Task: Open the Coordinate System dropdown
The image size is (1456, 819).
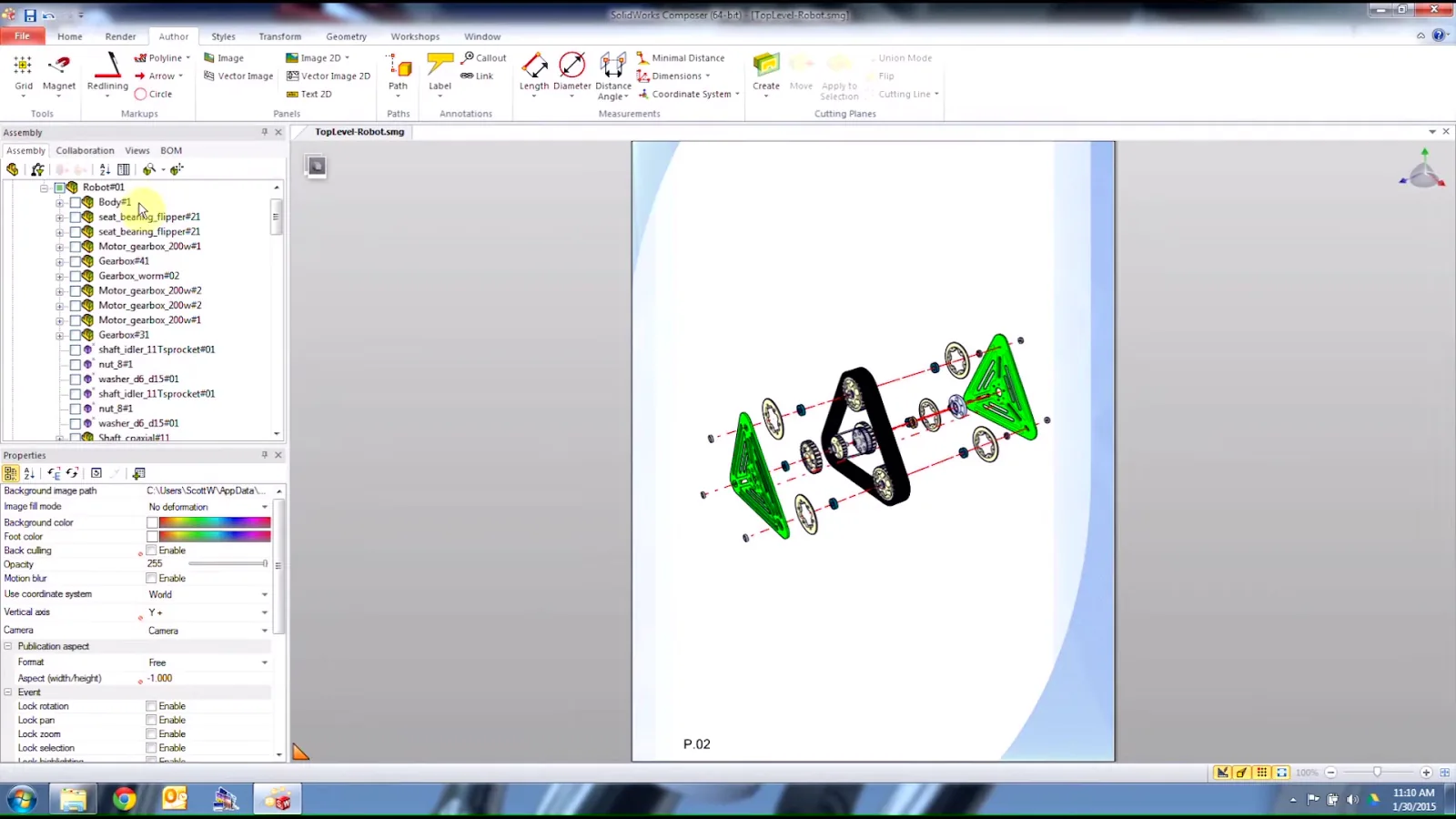Action: (x=689, y=94)
